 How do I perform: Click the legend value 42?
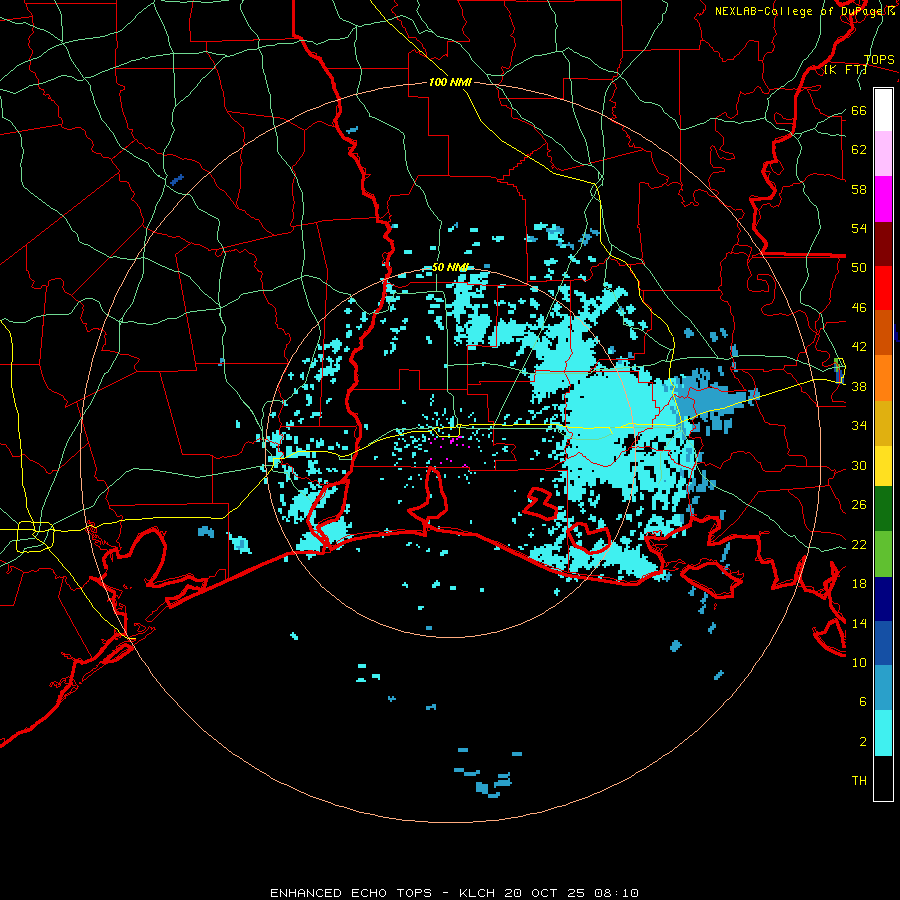(x=859, y=346)
